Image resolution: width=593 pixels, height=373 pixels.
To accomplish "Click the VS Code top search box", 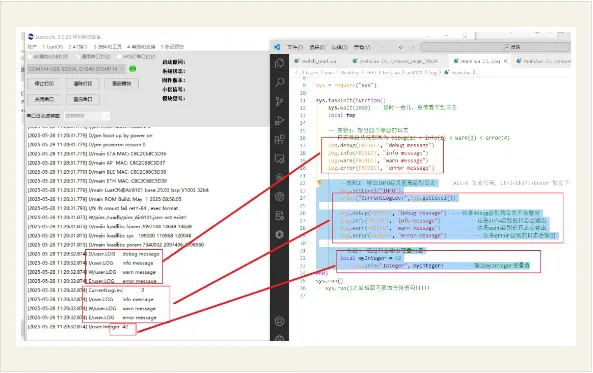I will coord(495,47).
